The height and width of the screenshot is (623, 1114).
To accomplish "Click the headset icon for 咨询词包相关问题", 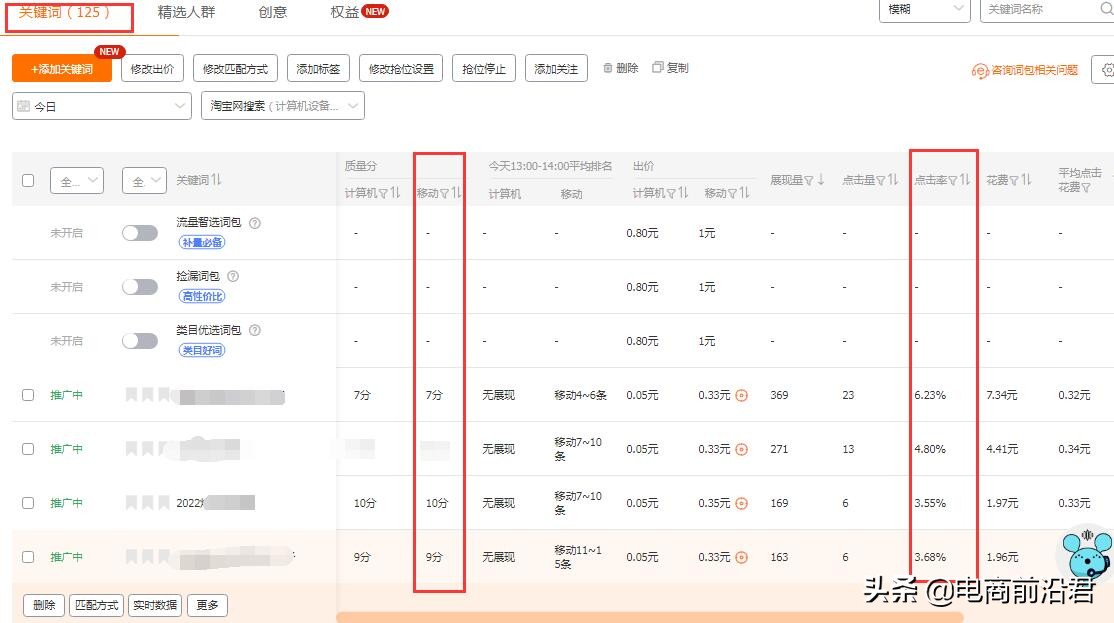I will tap(979, 69).
